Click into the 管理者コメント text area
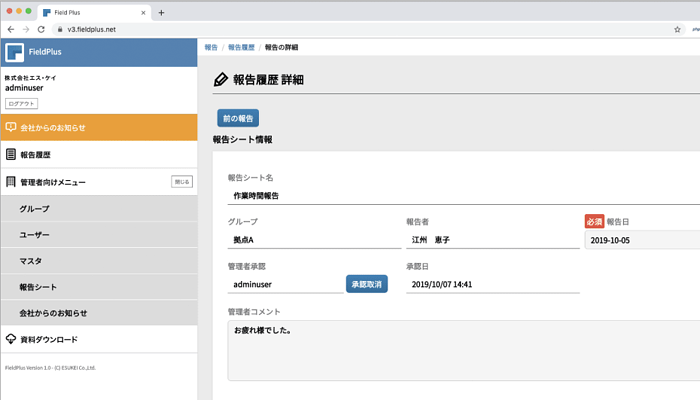The width and height of the screenshot is (700, 400). [x=460, y=350]
